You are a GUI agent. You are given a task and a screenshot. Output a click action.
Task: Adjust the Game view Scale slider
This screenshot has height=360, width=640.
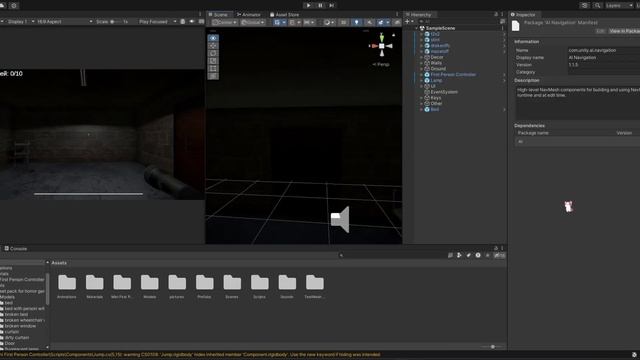[x=116, y=22]
